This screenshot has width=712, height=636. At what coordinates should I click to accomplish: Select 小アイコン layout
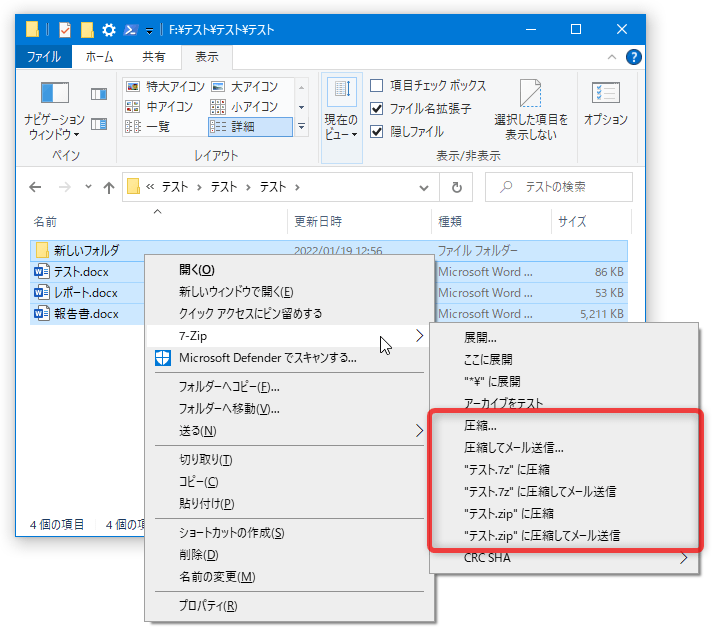245,107
